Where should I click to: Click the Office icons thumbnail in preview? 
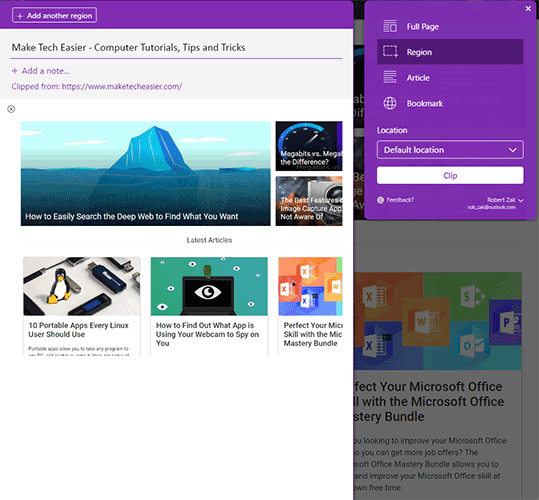coord(310,286)
